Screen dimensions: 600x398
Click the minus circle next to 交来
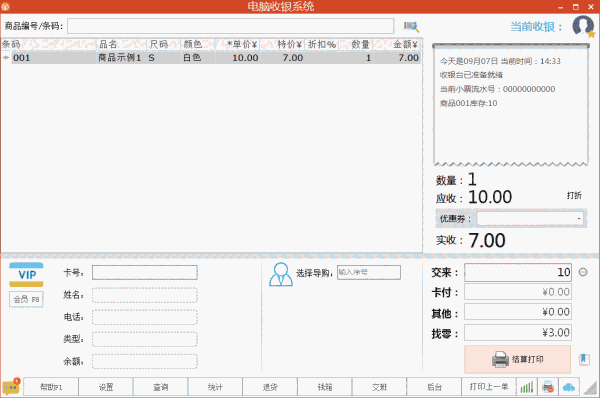583,272
